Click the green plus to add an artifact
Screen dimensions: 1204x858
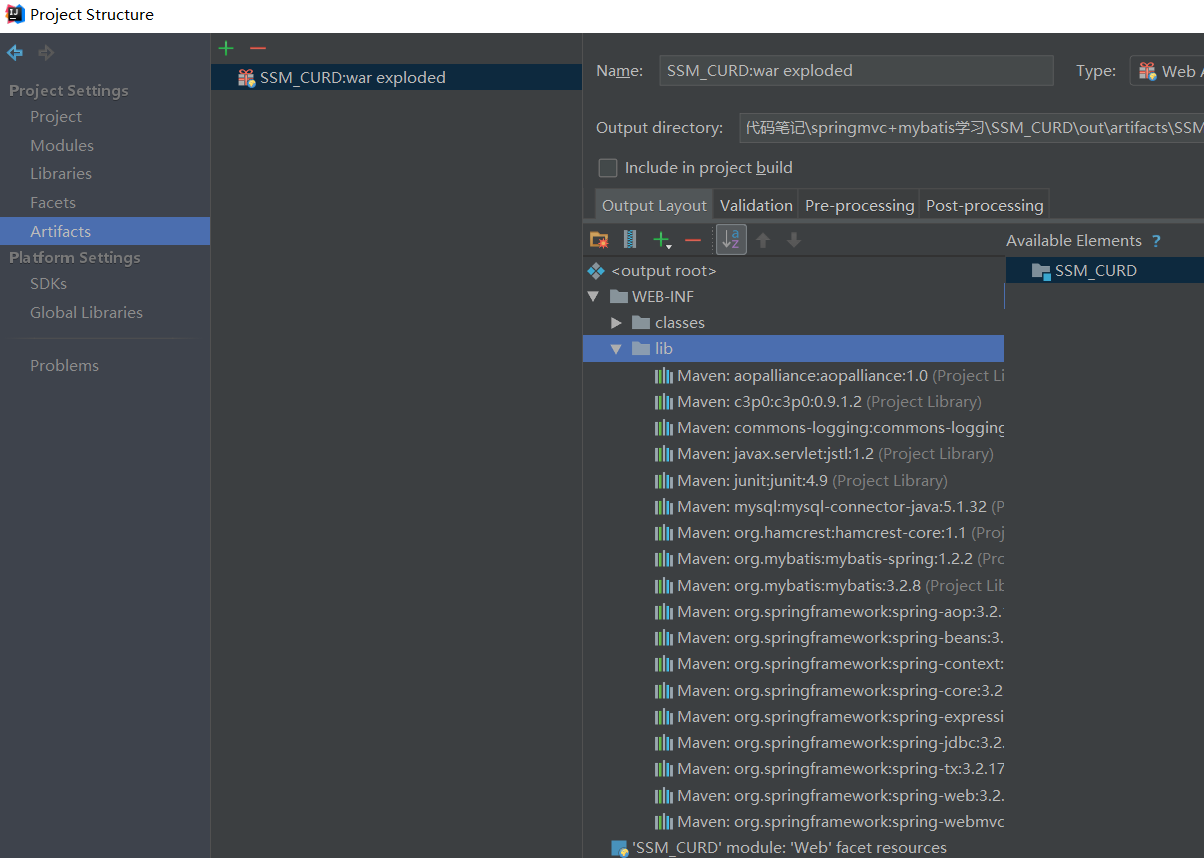point(226,48)
